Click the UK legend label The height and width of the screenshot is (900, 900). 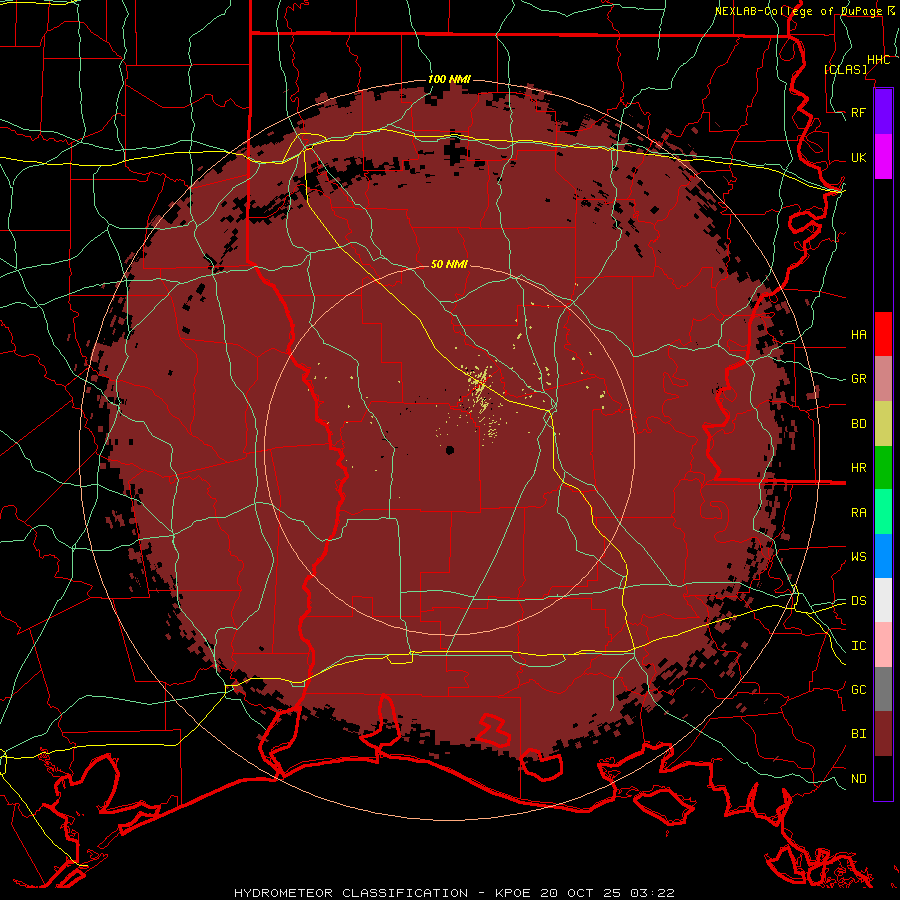point(858,157)
